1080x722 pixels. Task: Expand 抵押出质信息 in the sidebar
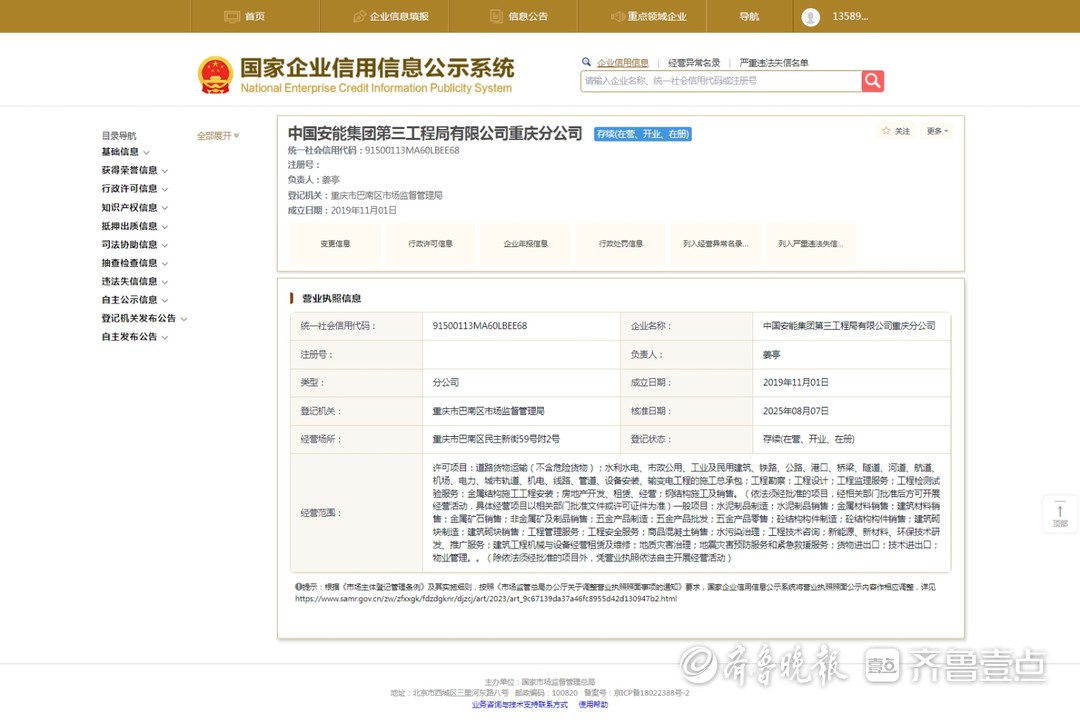tap(134, 226)
